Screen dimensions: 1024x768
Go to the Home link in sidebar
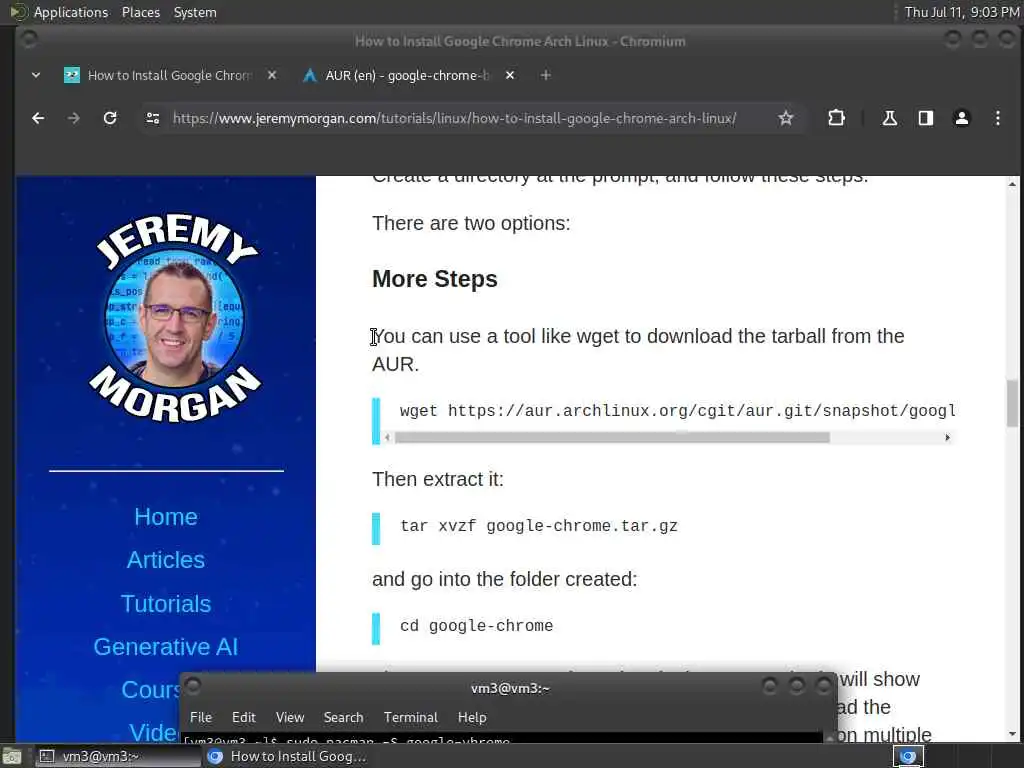pos(166,517)
